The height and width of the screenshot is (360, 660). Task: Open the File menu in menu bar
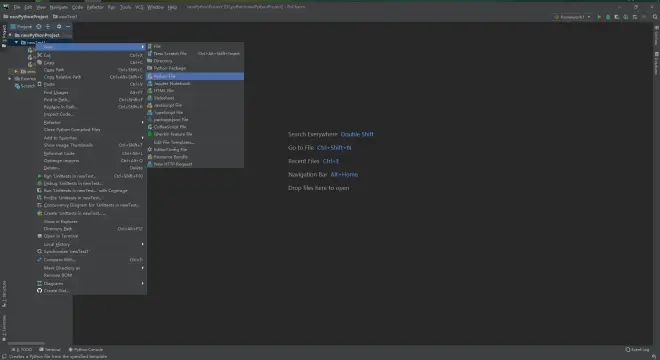[17, 7]
